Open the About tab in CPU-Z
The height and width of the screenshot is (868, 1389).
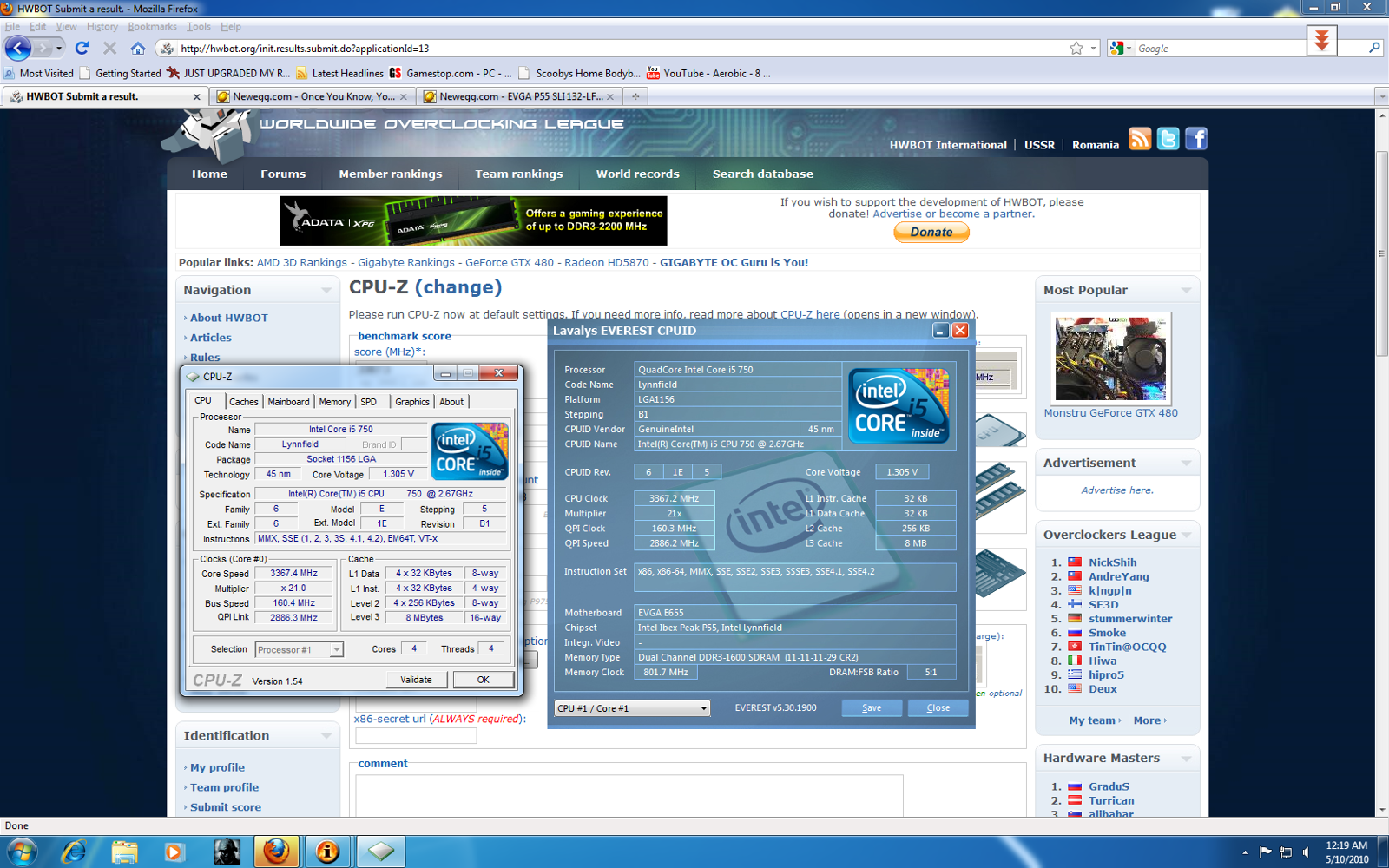point(451,402)
